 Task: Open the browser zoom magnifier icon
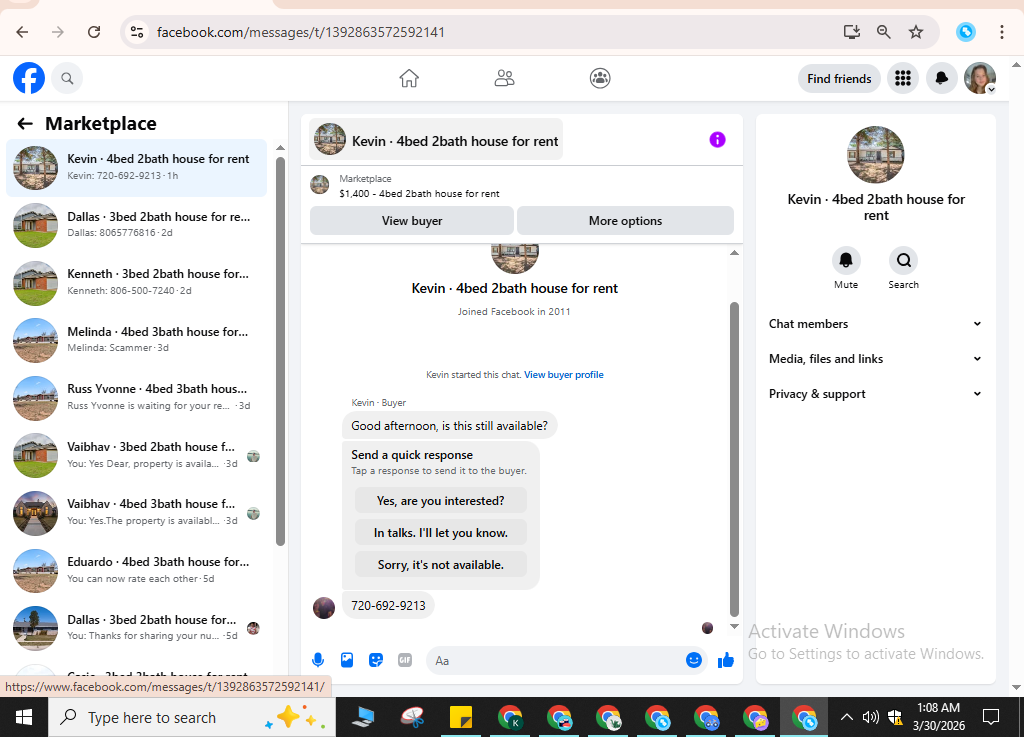click(884, 32)
